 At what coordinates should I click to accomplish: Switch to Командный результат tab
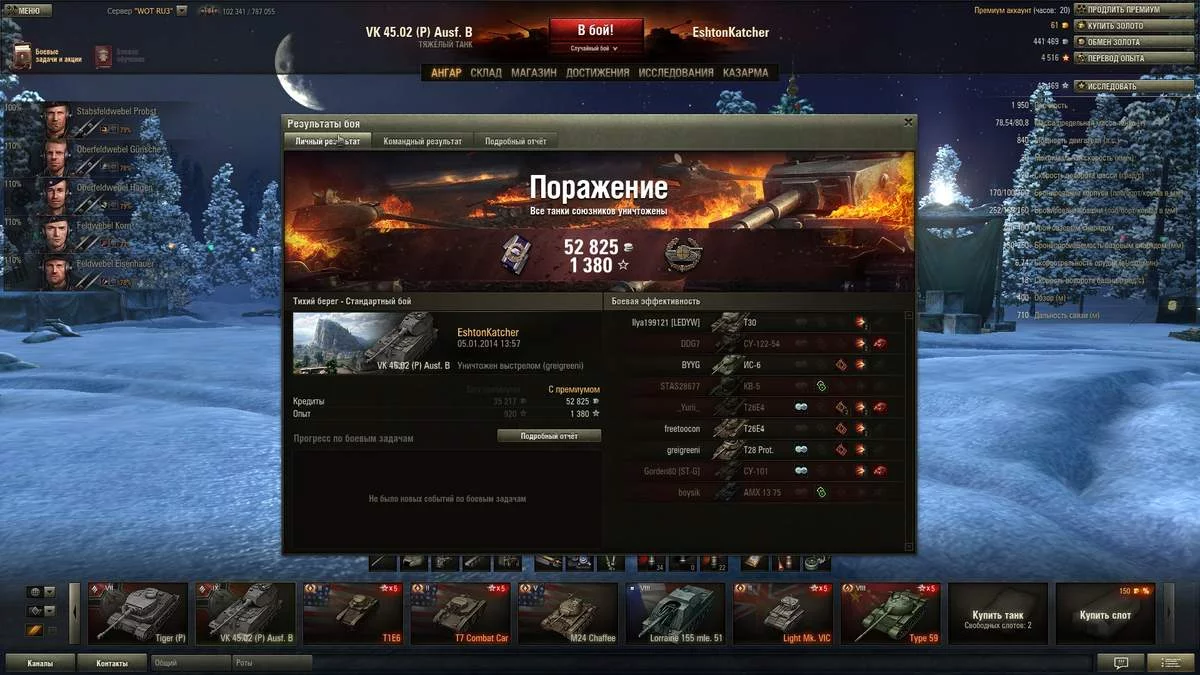422,141
